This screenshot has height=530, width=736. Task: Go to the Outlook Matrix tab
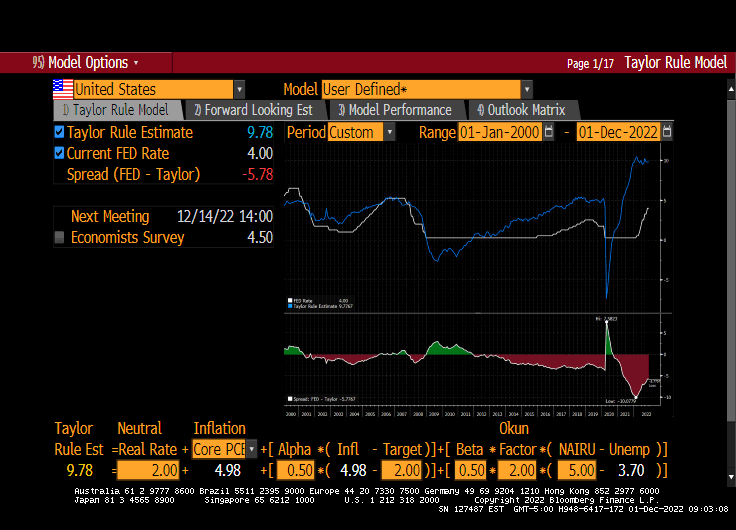(x=521, y=110)
